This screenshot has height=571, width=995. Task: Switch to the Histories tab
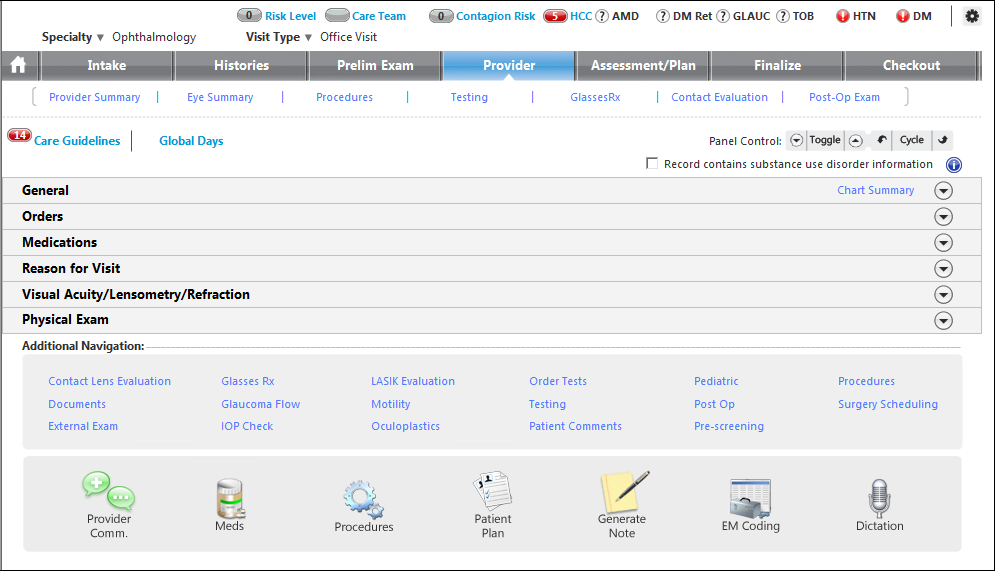[241, 65]
